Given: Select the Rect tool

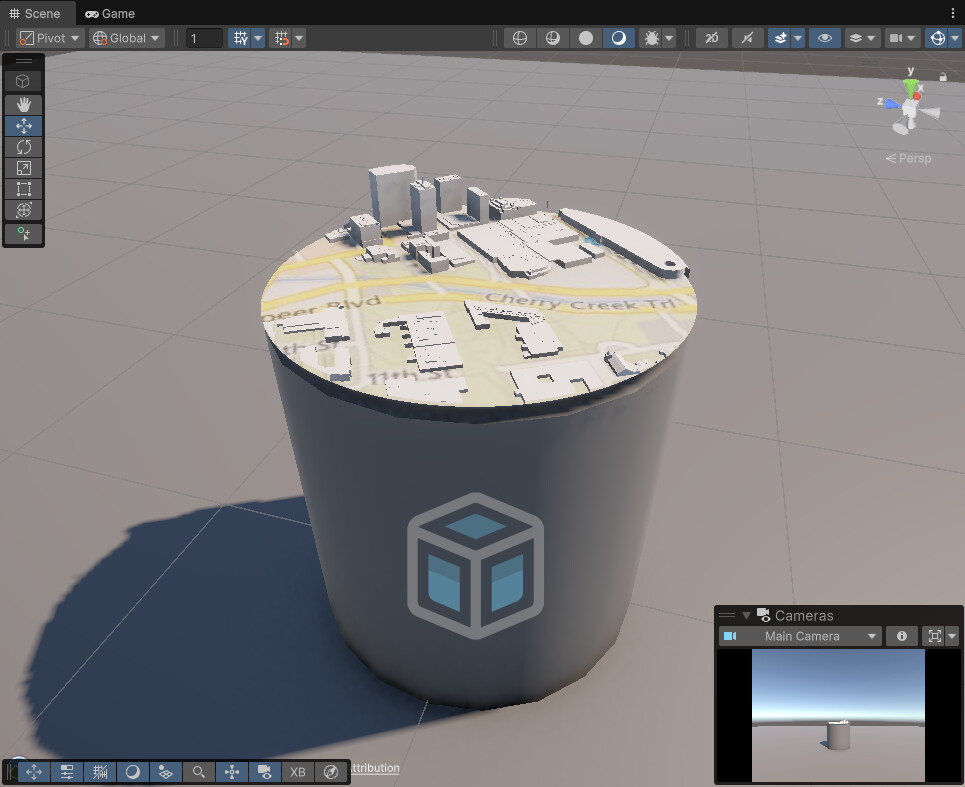Looking at the screenshot, I should [23, 189].
